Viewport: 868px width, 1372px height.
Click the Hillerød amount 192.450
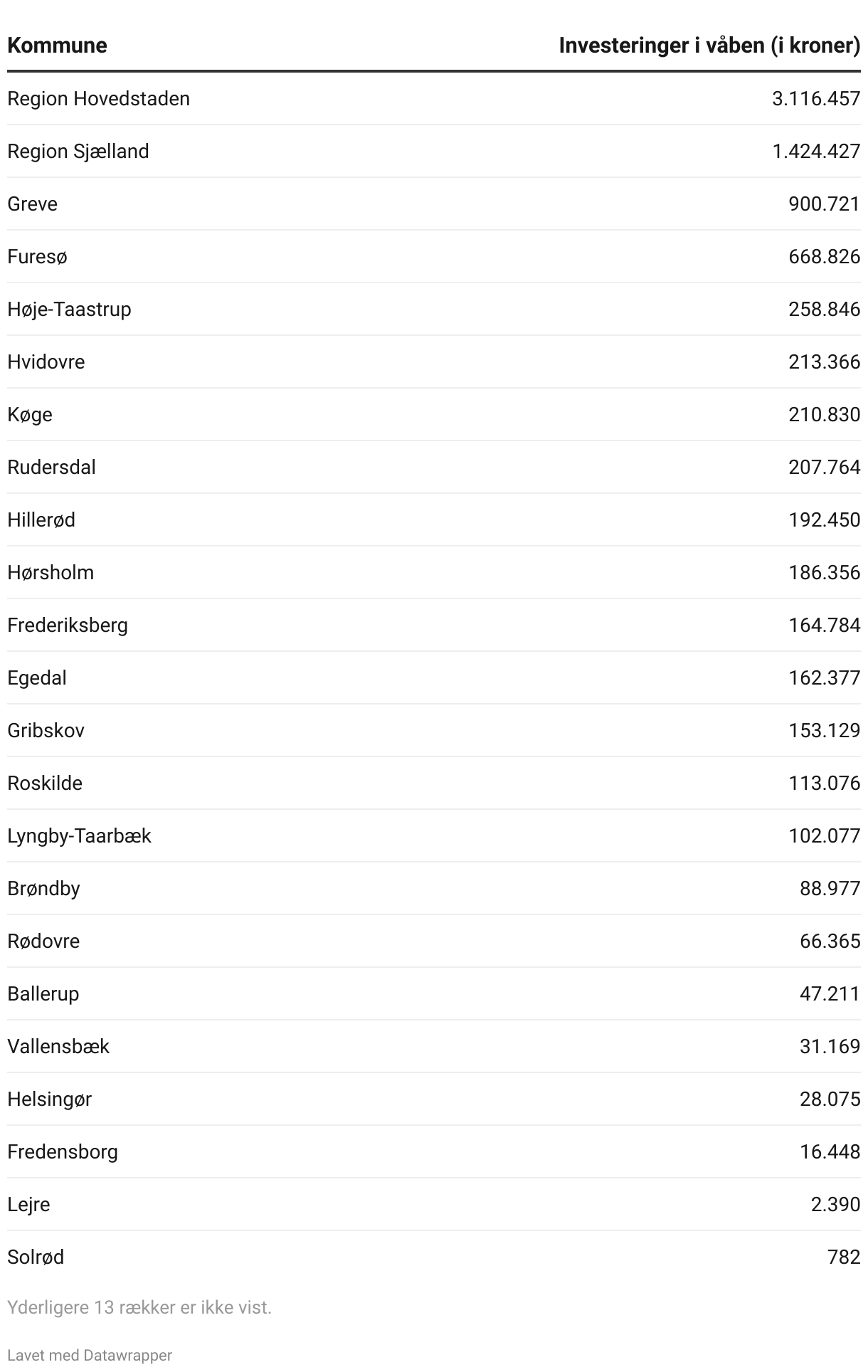[x=824, y=519]
